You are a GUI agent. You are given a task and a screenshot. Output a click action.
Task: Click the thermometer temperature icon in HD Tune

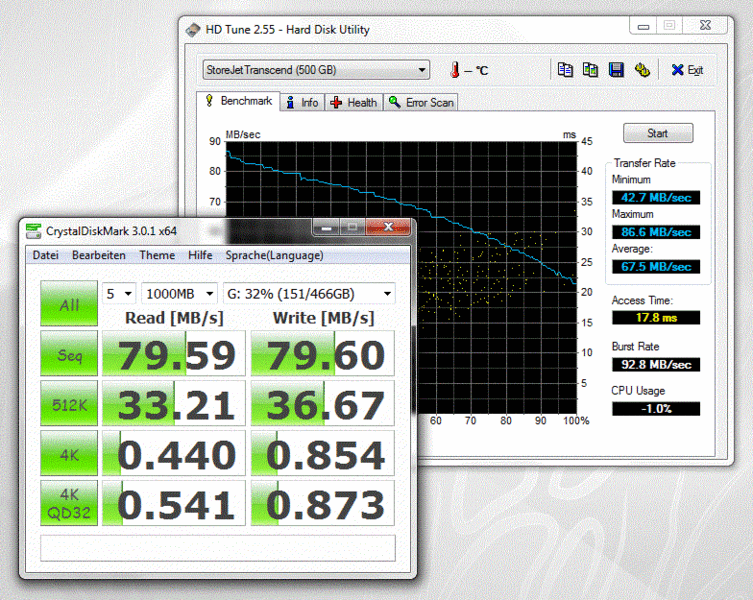pyautogui.click(x=455, y=70)
